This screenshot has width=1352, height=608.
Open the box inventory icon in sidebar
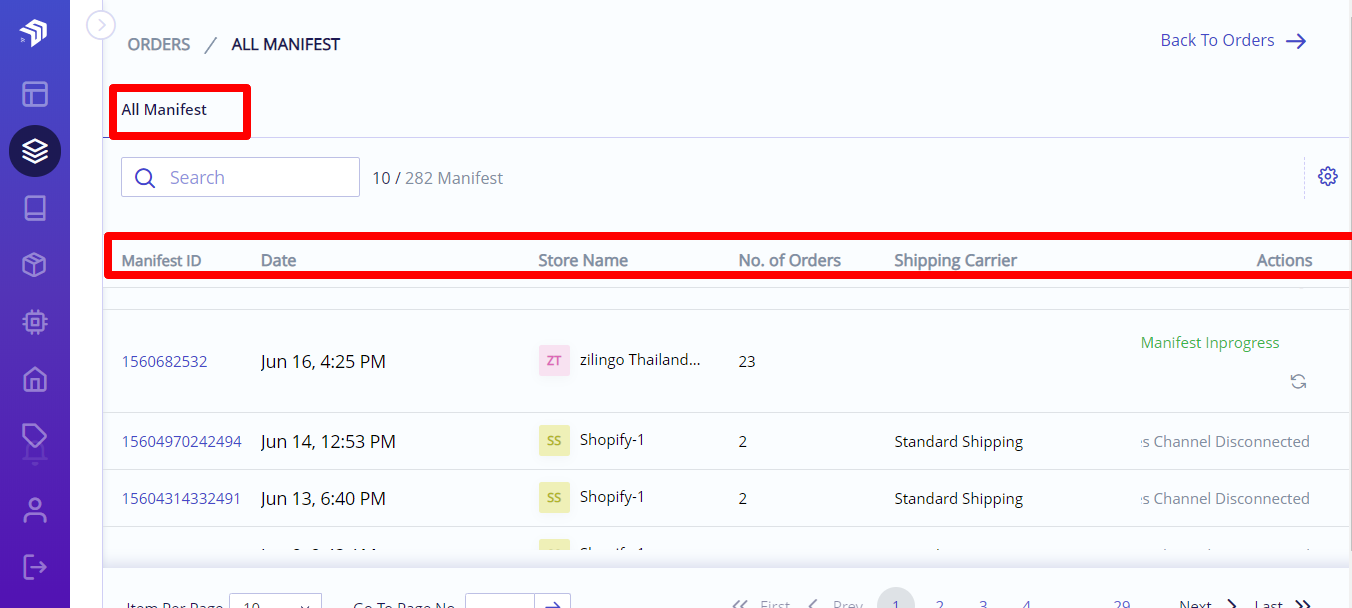[x=35, y=265]
